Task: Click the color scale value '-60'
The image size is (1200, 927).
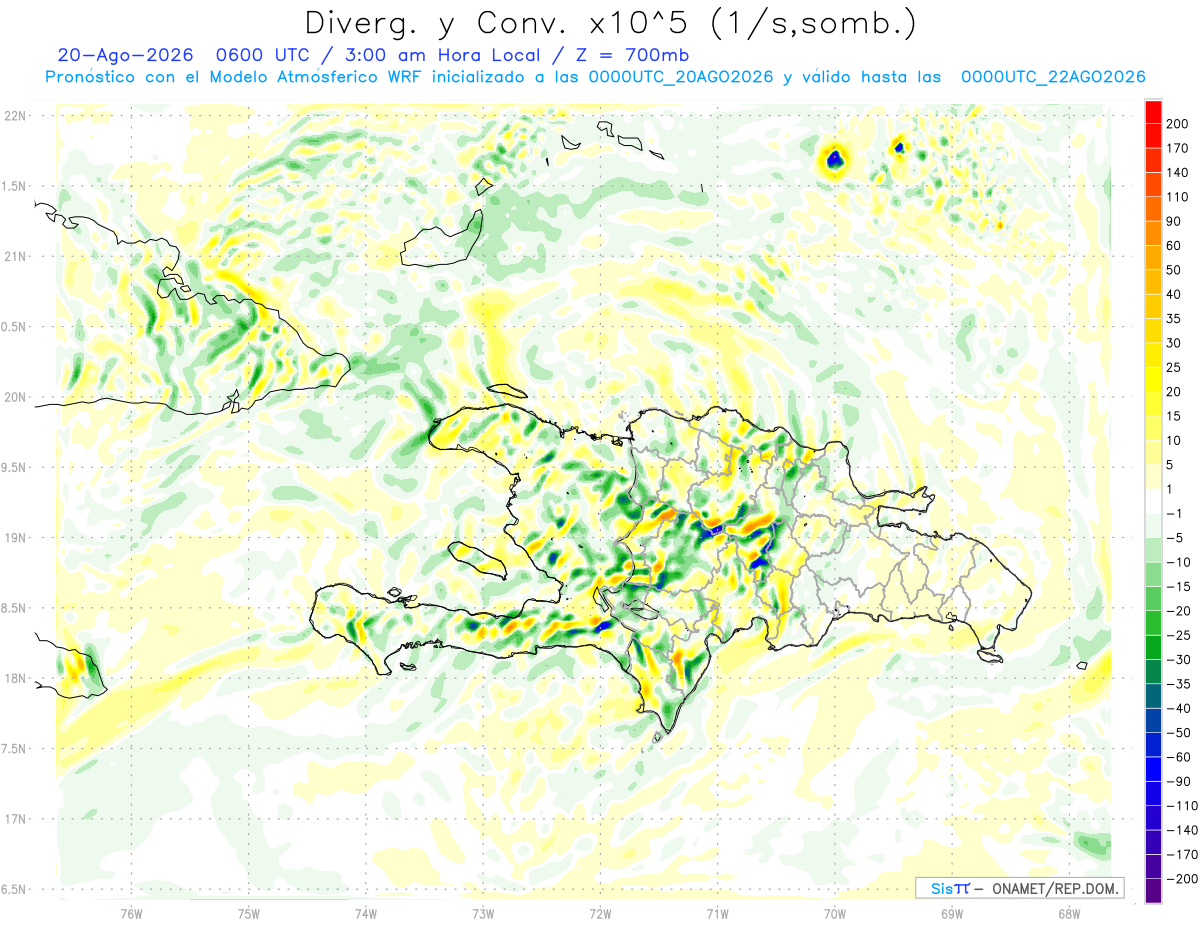Action: pos(1180,757)
